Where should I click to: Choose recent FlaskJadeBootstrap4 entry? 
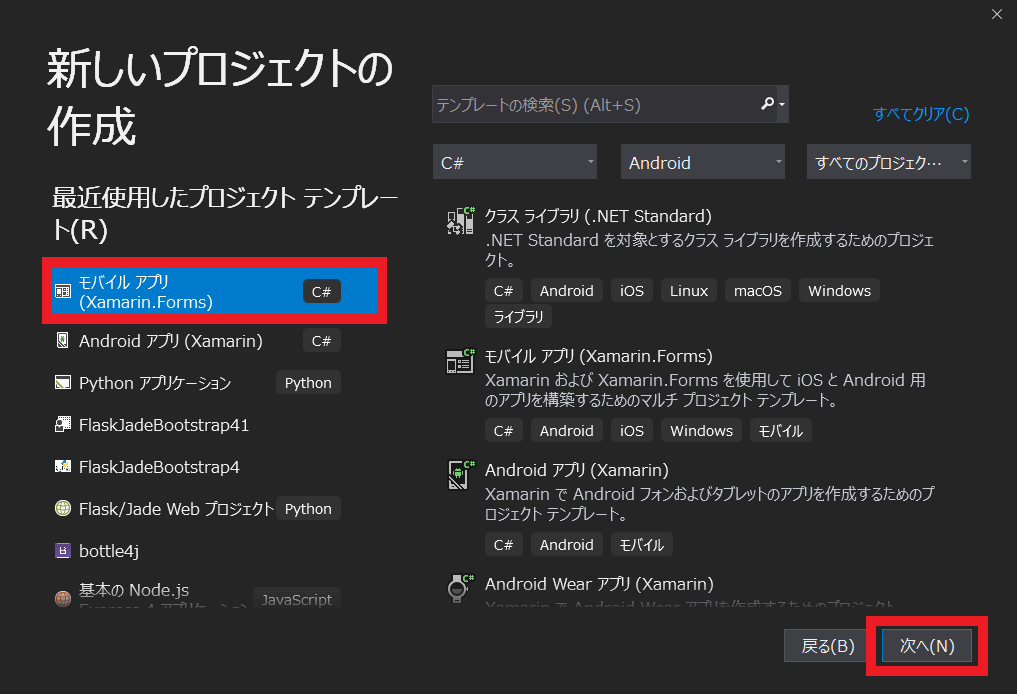coord(198,466)
